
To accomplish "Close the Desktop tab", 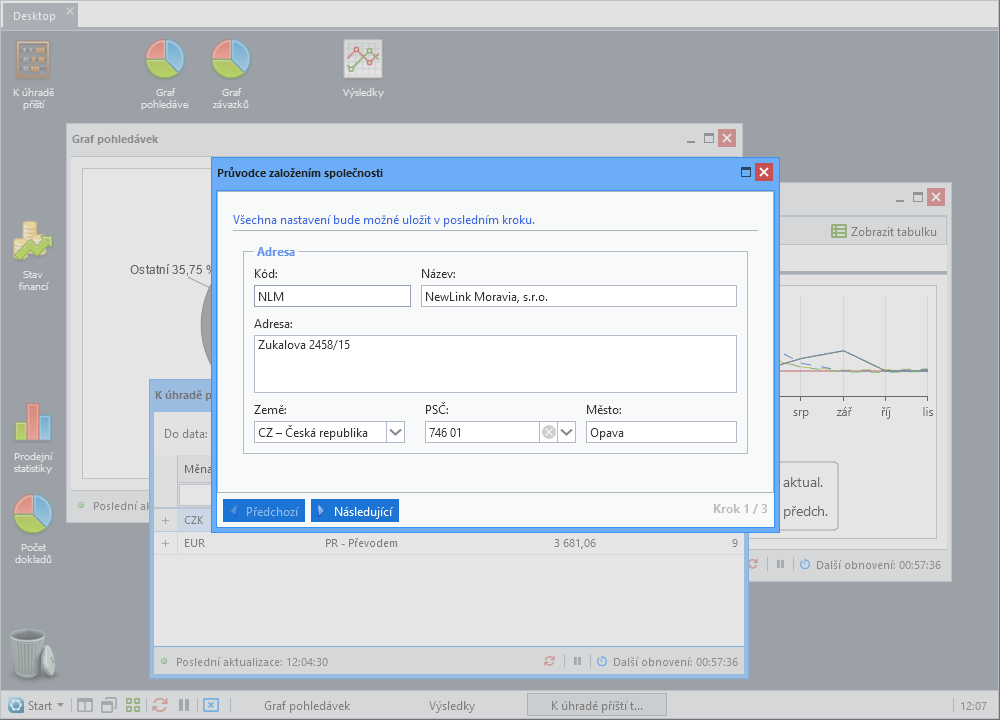I will pyautogui.click(x=70, y=10).
